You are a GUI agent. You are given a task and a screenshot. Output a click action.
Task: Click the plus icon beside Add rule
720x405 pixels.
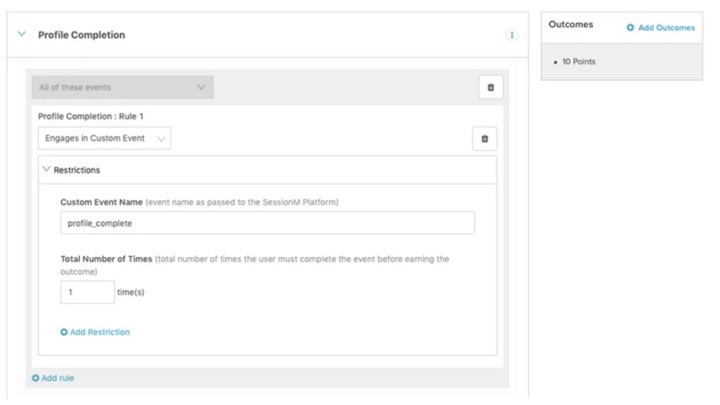click(x=36, y=378)
